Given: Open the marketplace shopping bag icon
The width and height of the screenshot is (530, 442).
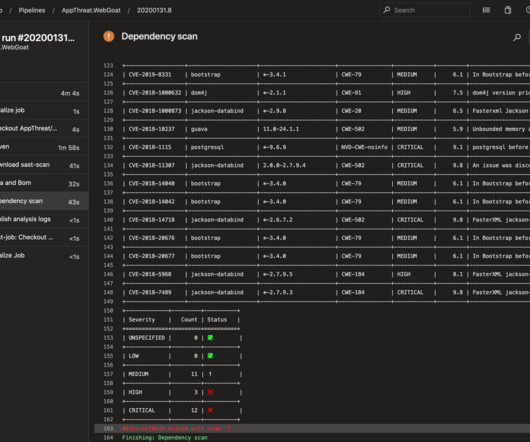Looking at the screenshot, I should pos(508,10).
